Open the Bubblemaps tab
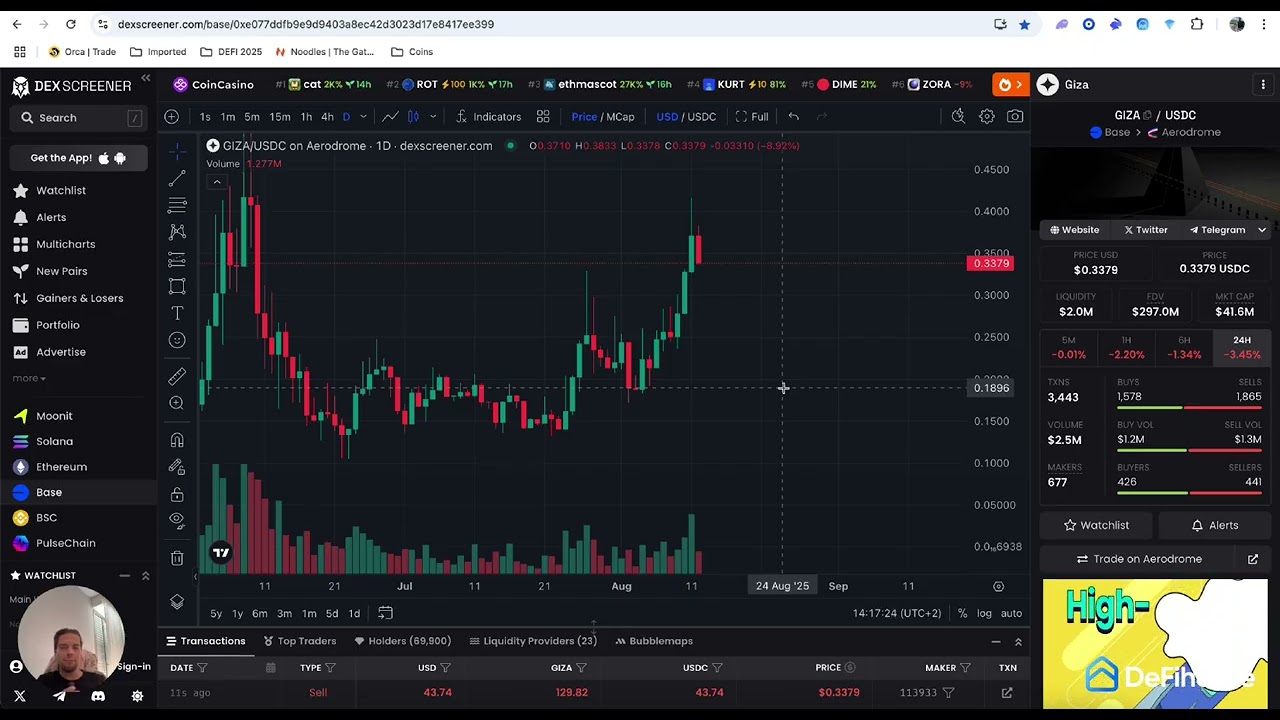This screenshot has height=720, width=1280. click(654, 641)
